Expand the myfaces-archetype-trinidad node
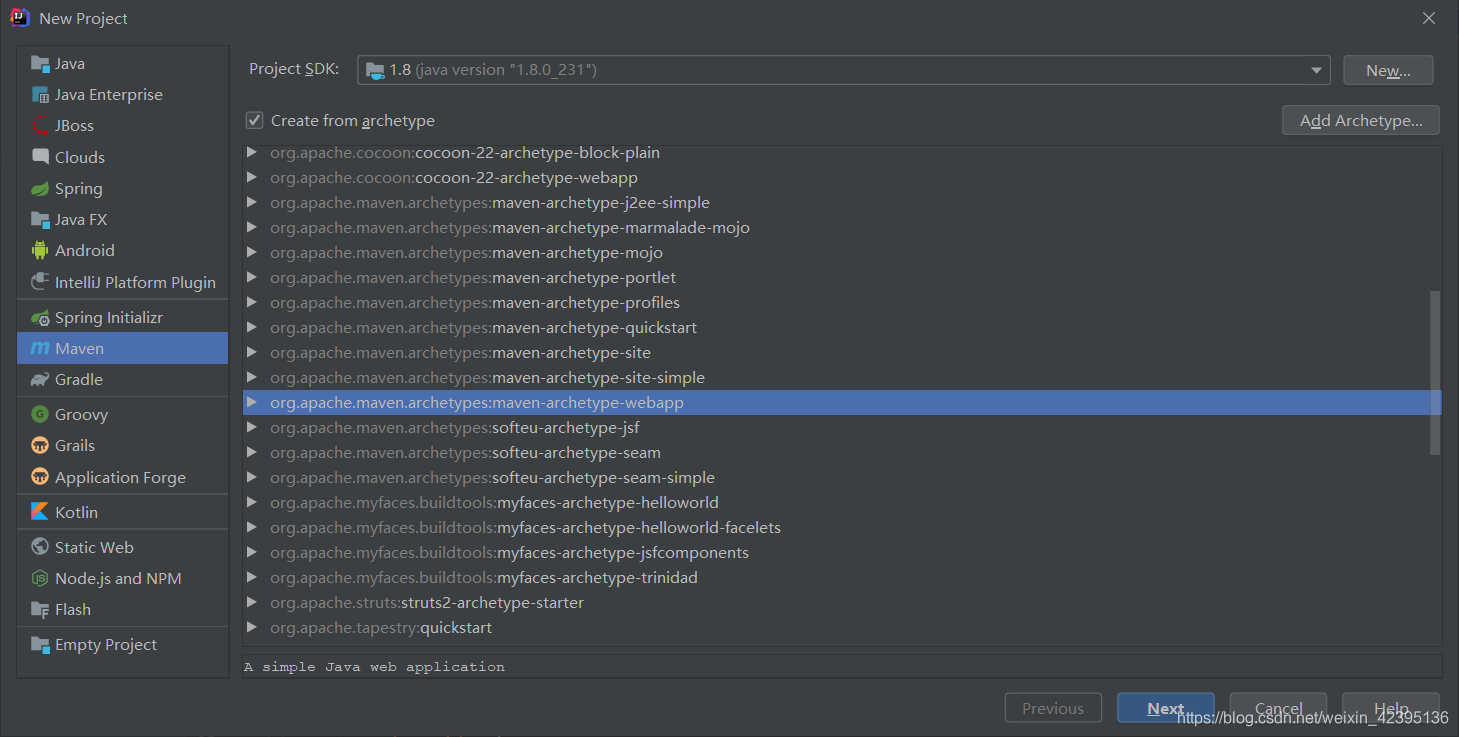Image resolution: width=1459 pixels, height=737 pixels. coord(252,578)
